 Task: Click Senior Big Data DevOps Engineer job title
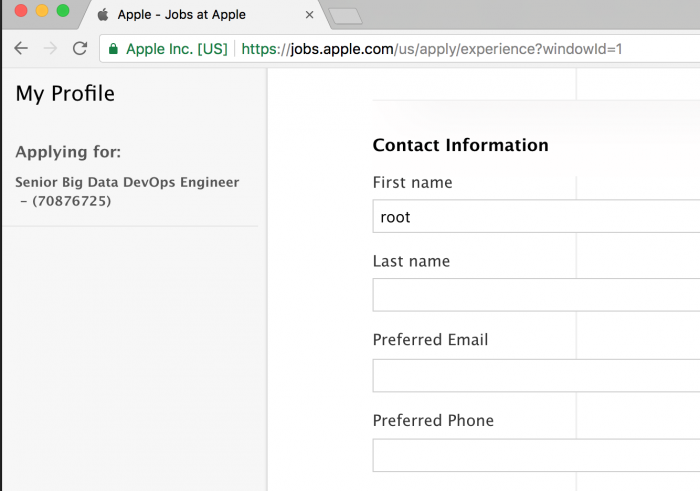click(x=127, y=191)
